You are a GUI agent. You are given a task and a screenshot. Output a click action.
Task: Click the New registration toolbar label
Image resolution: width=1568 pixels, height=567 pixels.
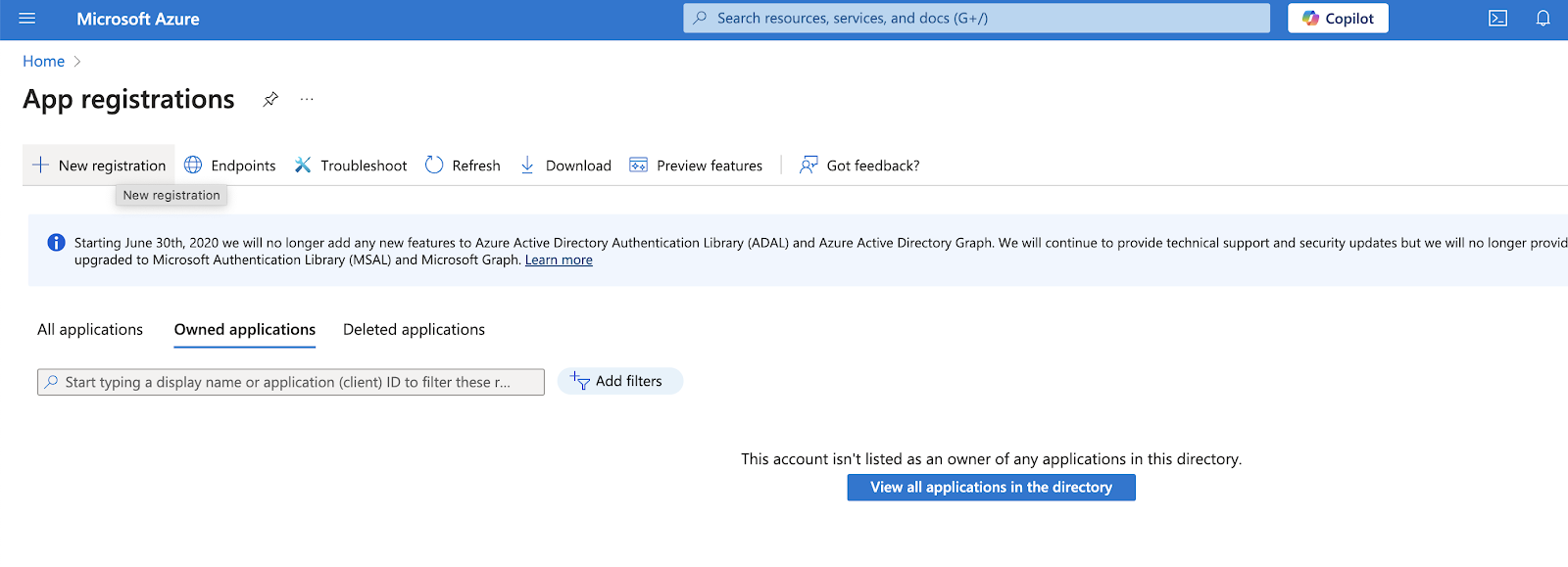(113, 165)
